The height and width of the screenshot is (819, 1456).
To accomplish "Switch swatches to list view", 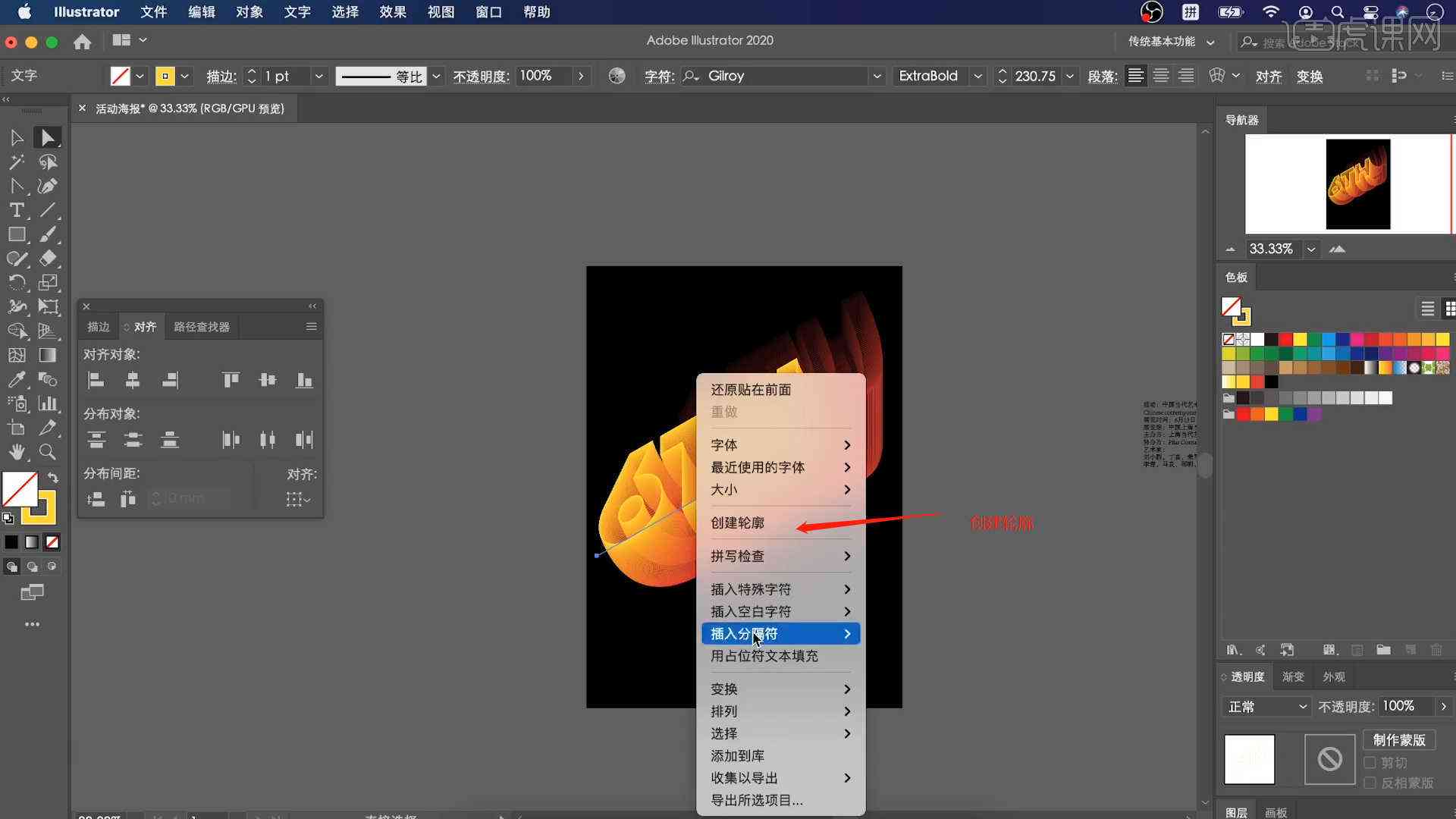I will pos(1427,309).
